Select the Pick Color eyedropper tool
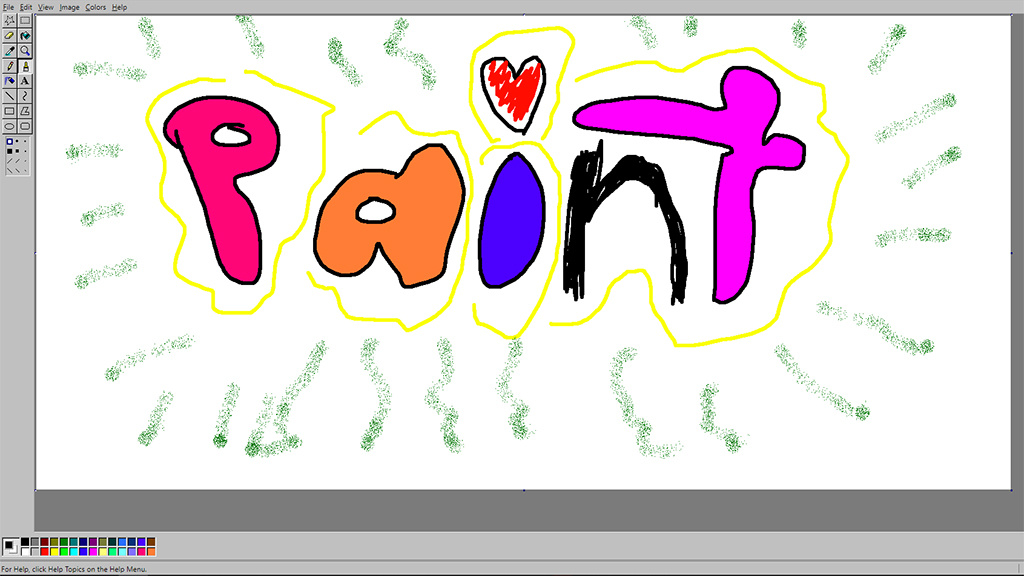 (x=9, y=50)
